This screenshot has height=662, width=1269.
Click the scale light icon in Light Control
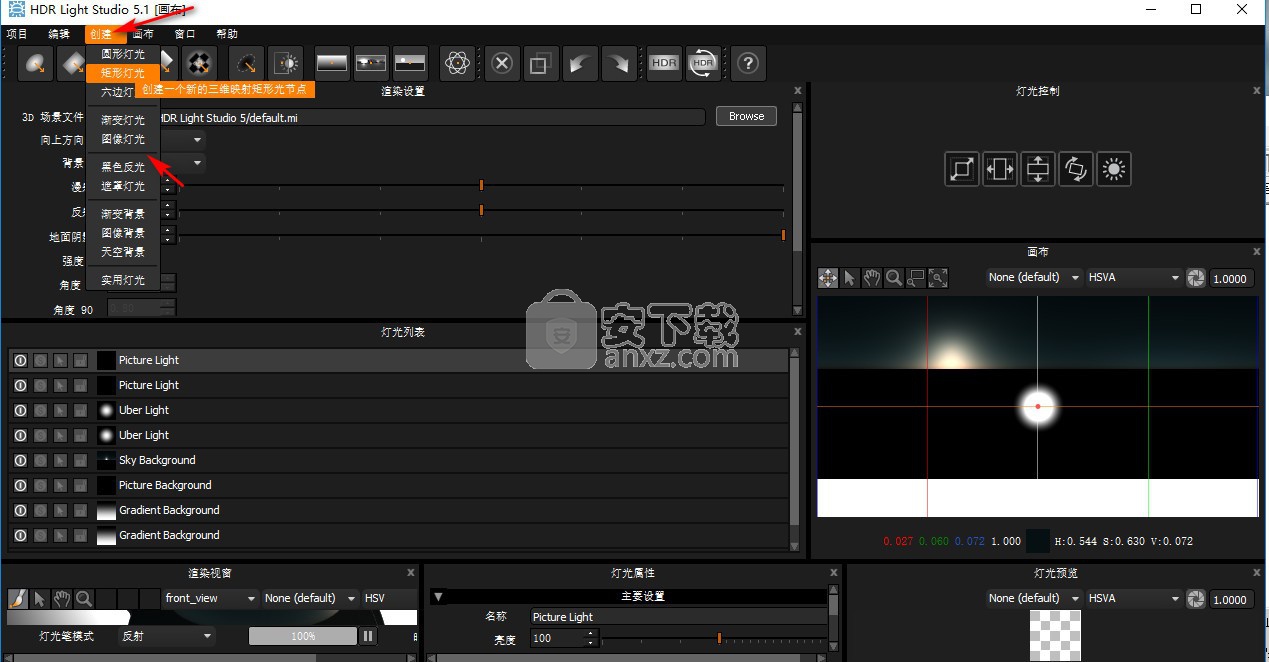[962, 168]
